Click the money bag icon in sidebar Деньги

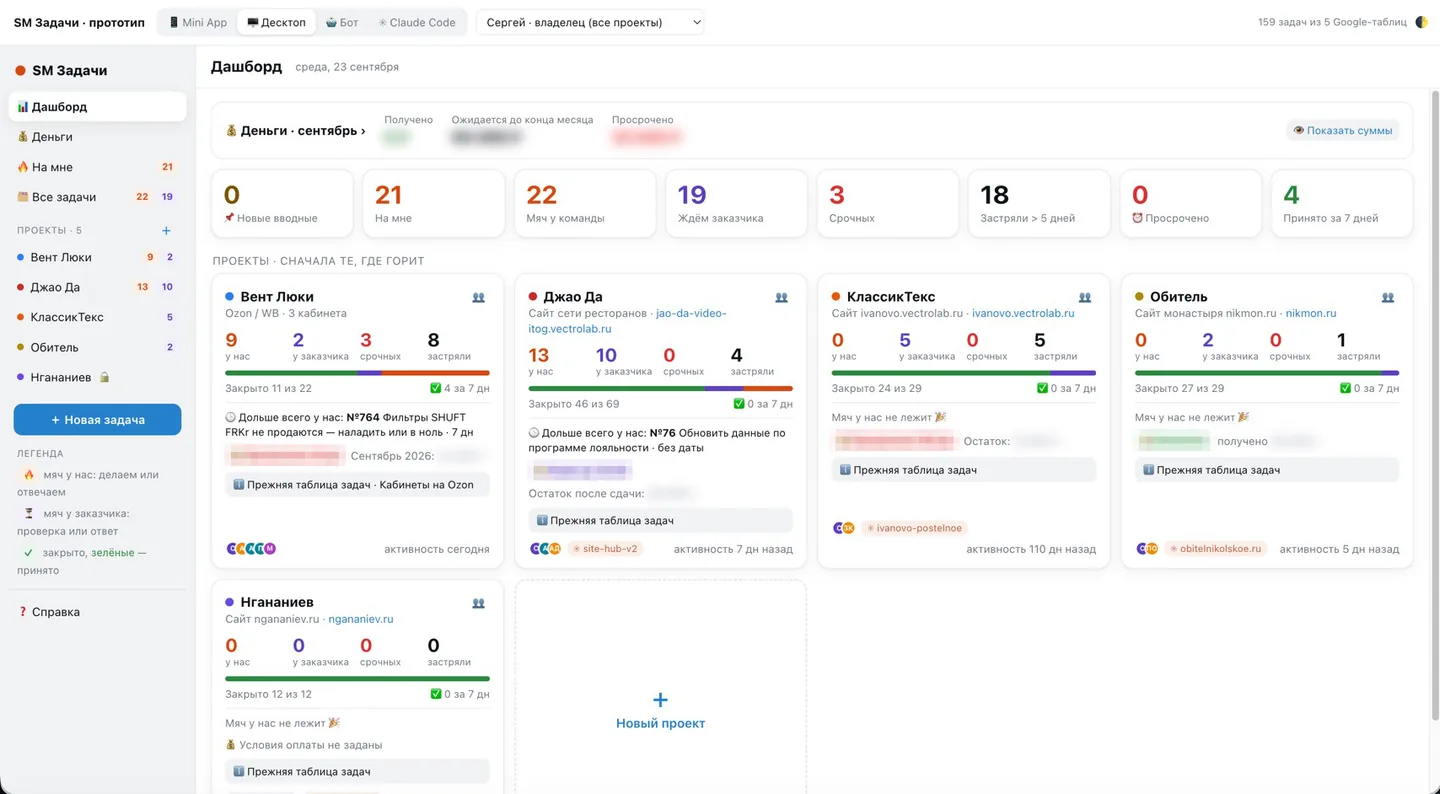tap(23, 137)
